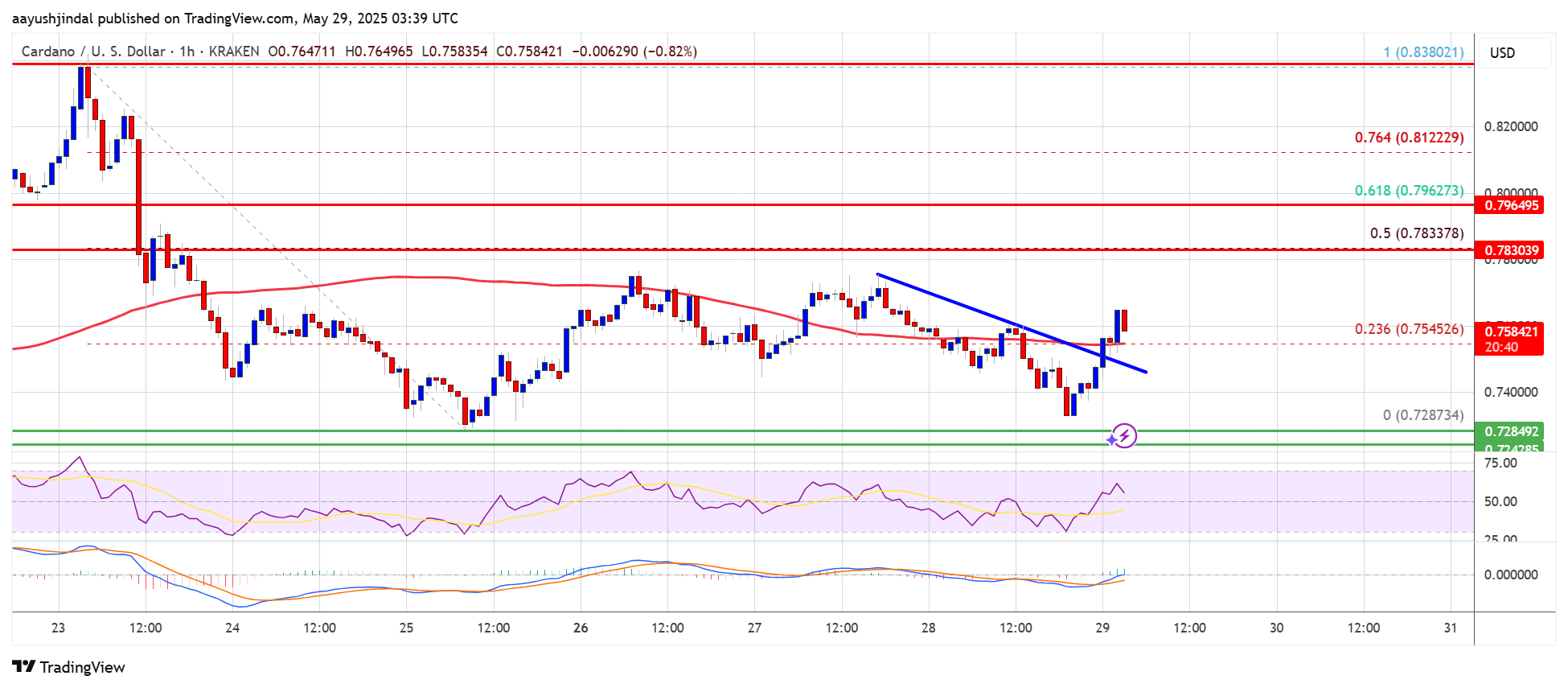Click the purple lightning bolt event icon
The image size is (1568, 688).
[1123, 436]
